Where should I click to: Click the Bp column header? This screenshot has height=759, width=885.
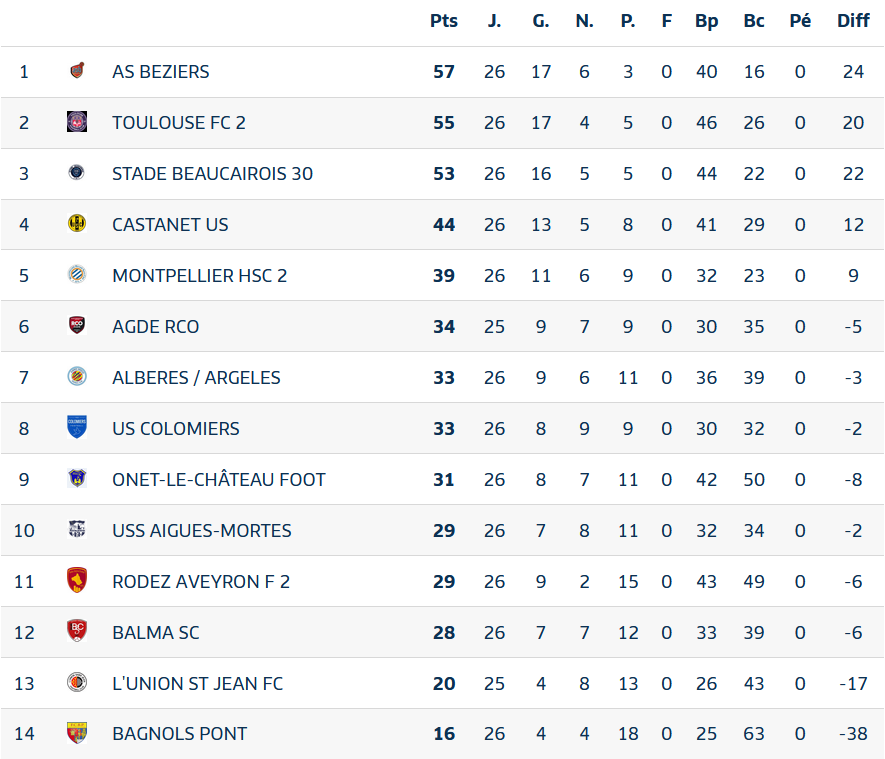(706, 21)
